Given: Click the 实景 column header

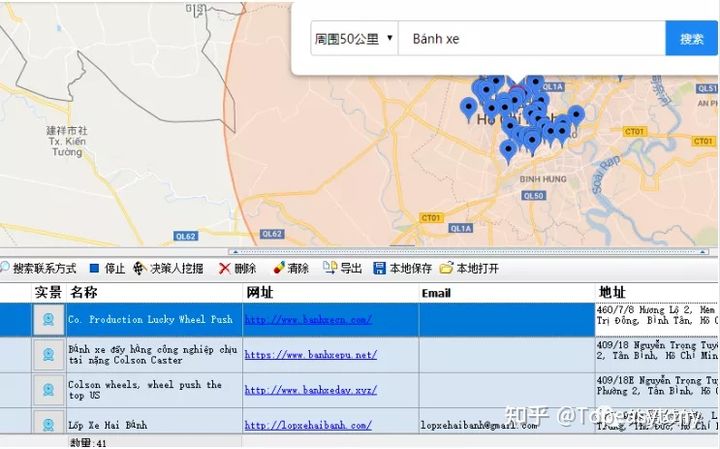Looking at the screenshot, I should pyautogui.click(x=48, y=292).
